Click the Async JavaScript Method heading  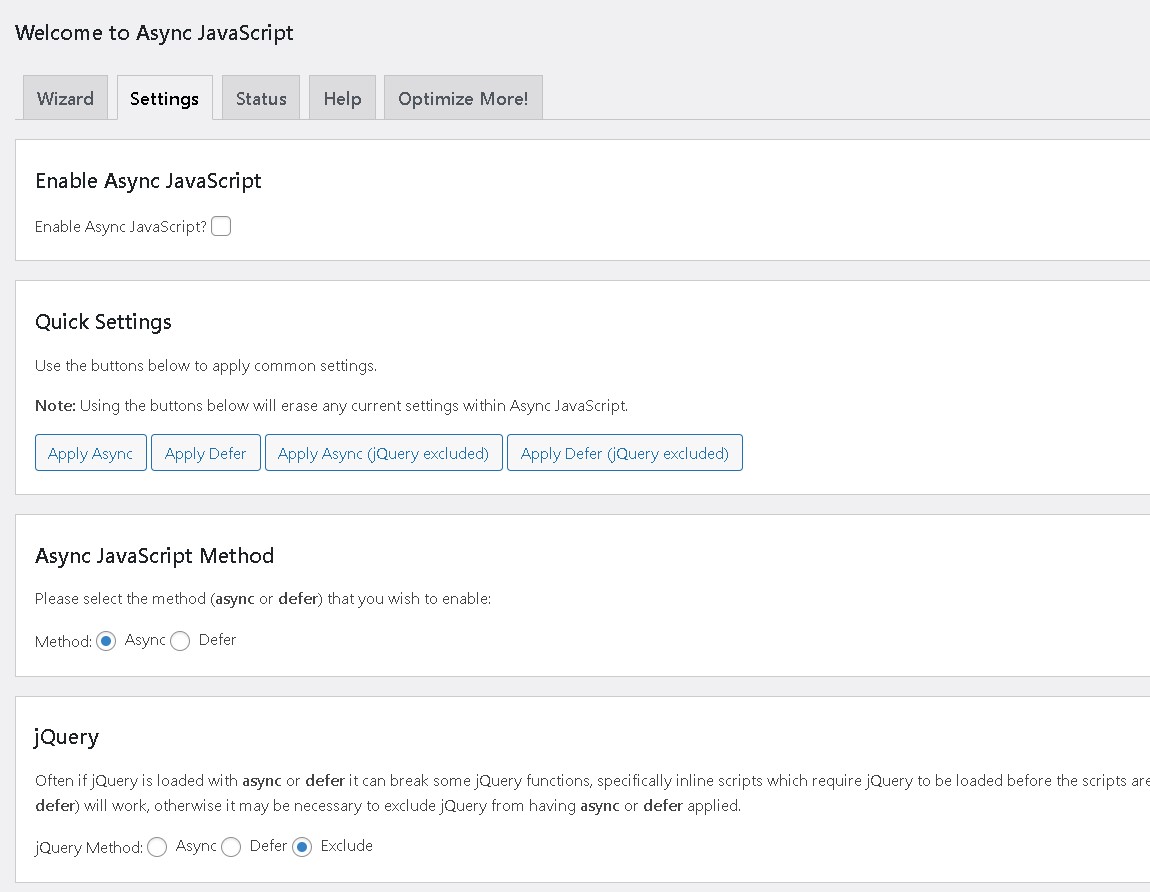coord(154,556)
